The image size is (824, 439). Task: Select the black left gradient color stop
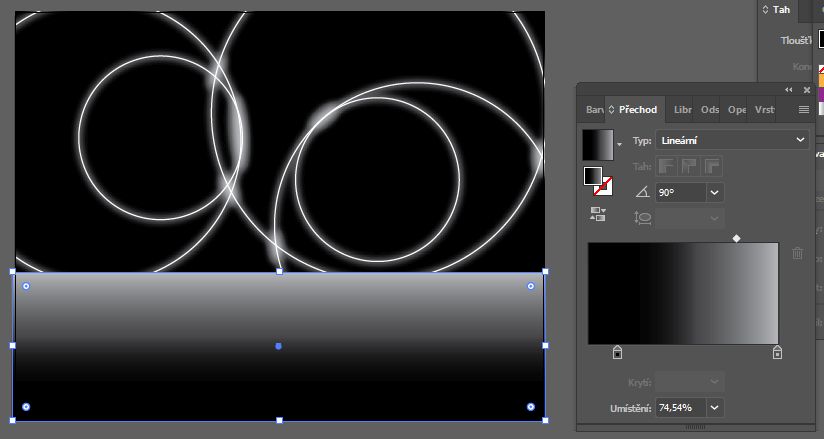tap(617, 352)
